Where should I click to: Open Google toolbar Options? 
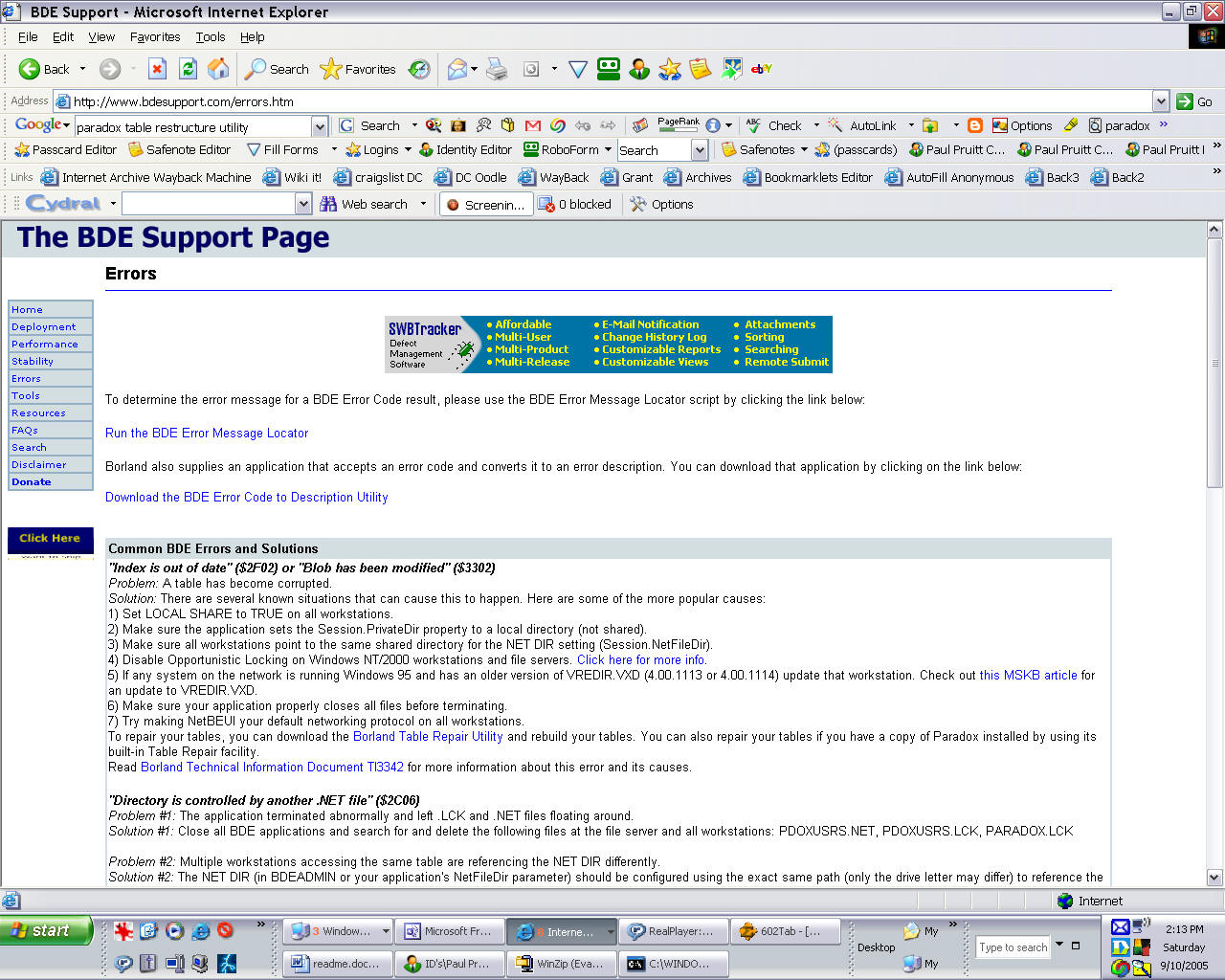[1021, 125]
